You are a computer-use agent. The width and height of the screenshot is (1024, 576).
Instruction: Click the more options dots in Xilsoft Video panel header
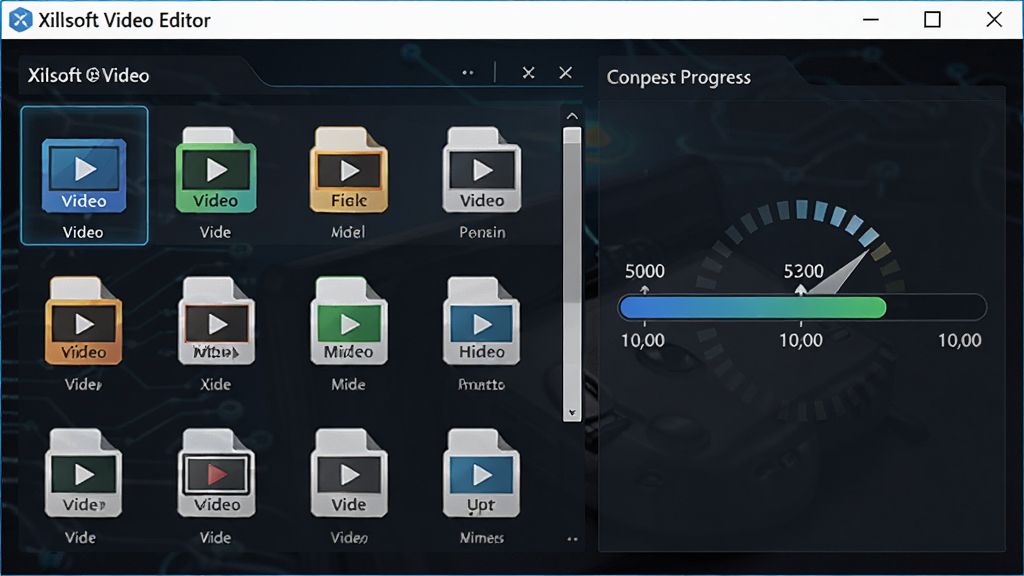coord(468,72)
